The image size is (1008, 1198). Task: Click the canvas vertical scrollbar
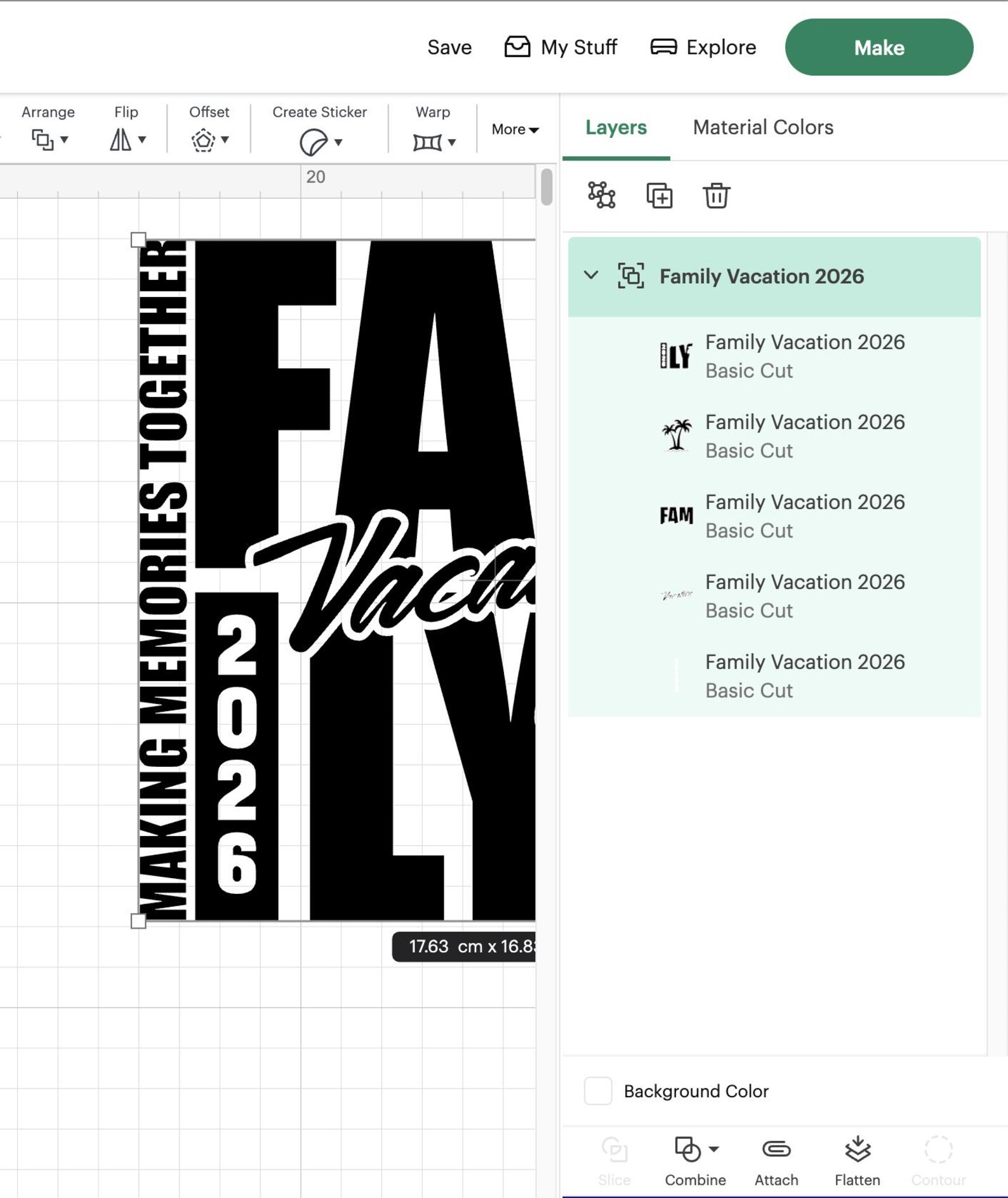(547, 186)
